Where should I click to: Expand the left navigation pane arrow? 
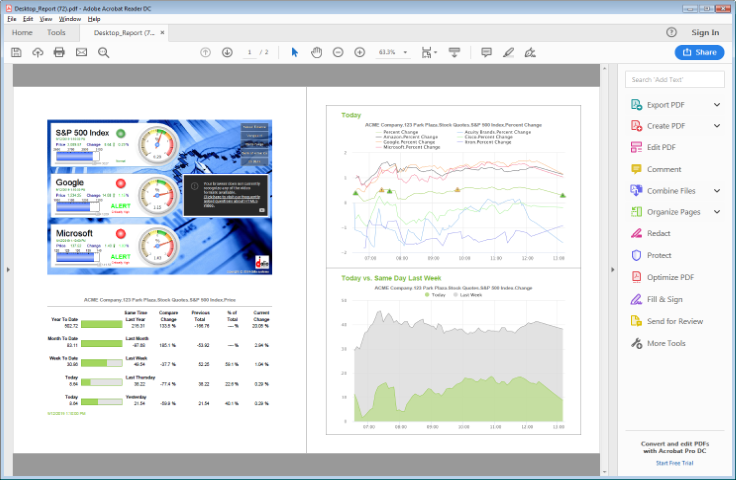coord(8,270)
